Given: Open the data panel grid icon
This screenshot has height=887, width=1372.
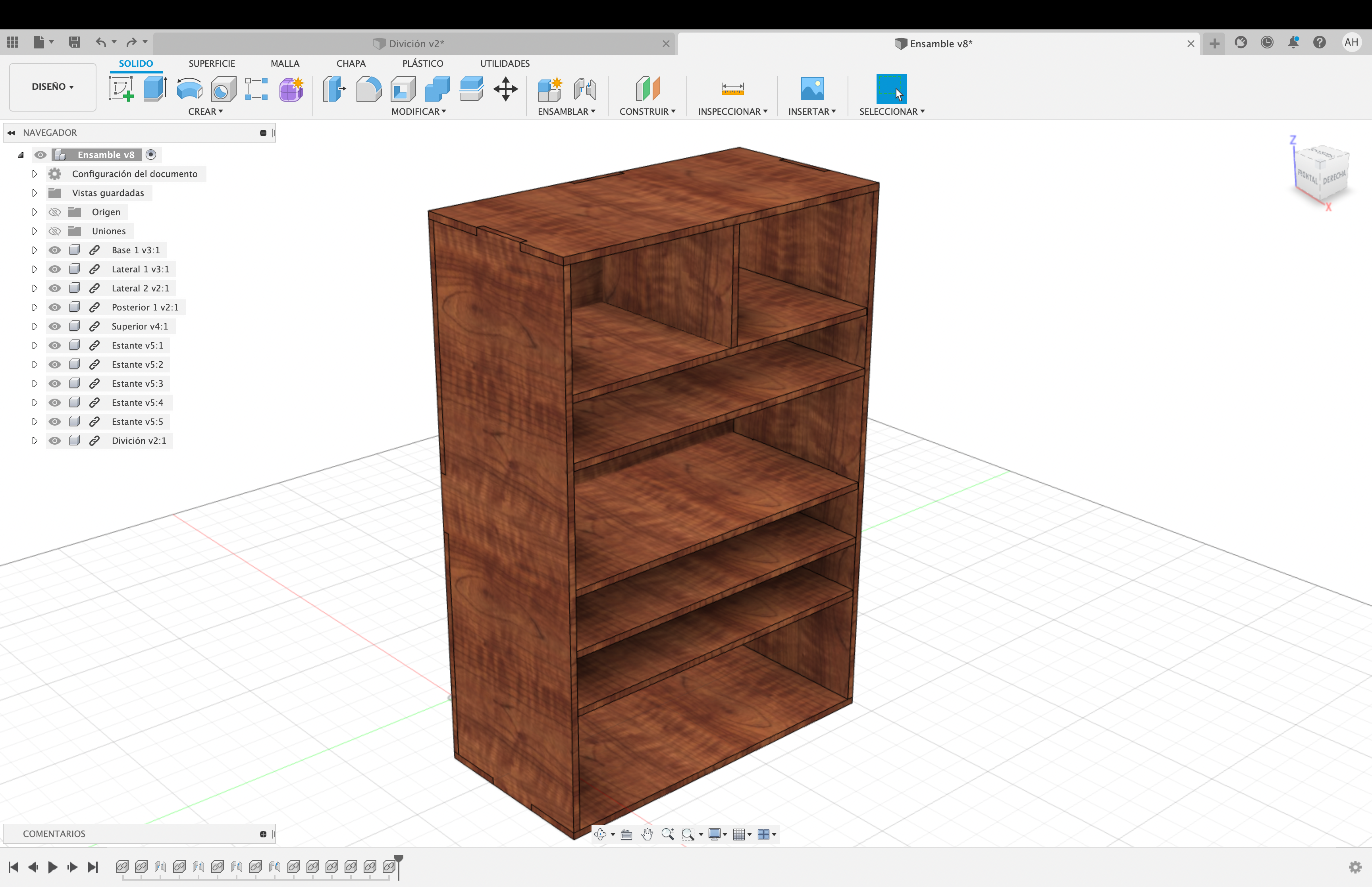Looking at the screenshot, I should tap(13, 42).
